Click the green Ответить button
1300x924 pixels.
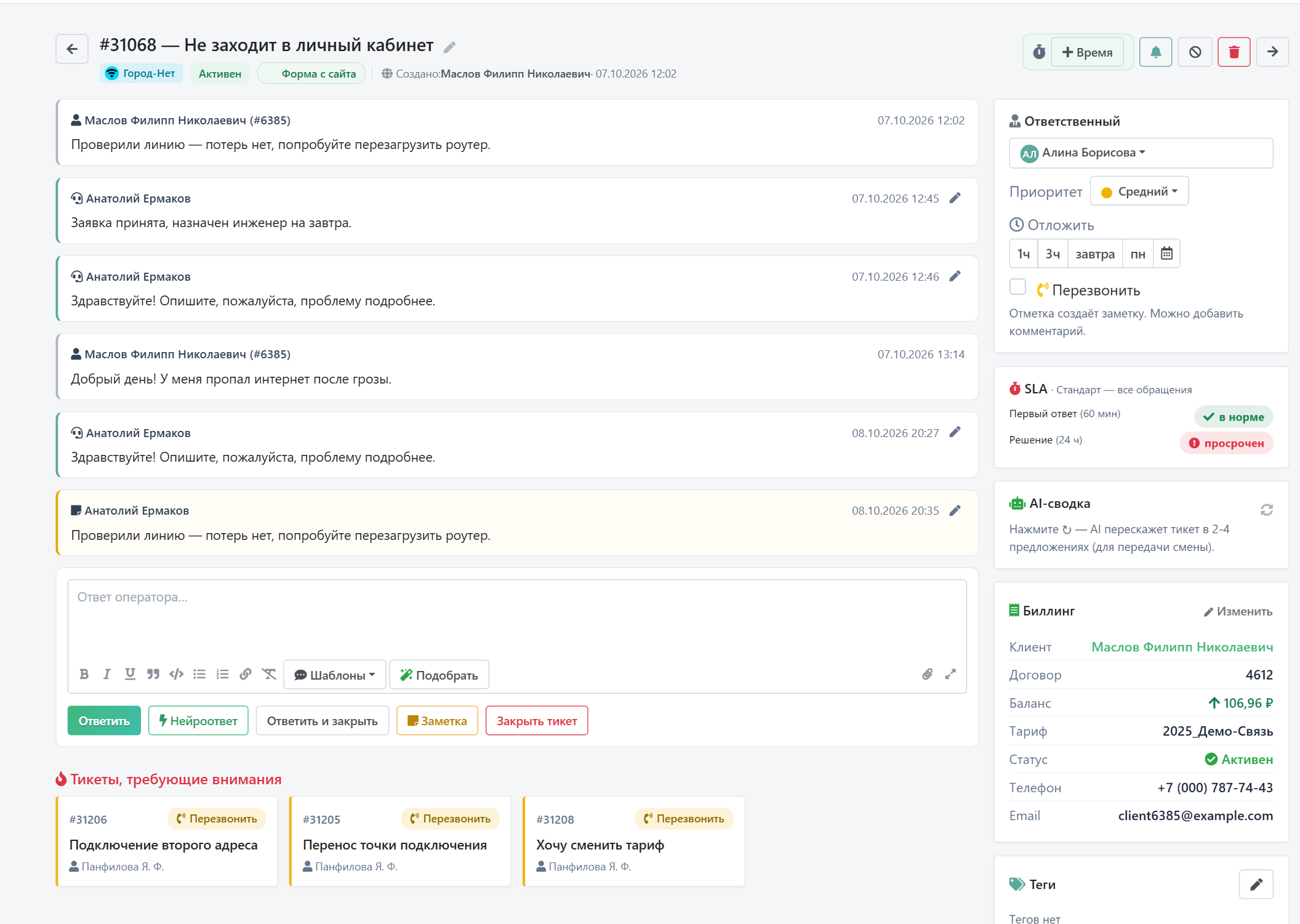tap(104, 720)
